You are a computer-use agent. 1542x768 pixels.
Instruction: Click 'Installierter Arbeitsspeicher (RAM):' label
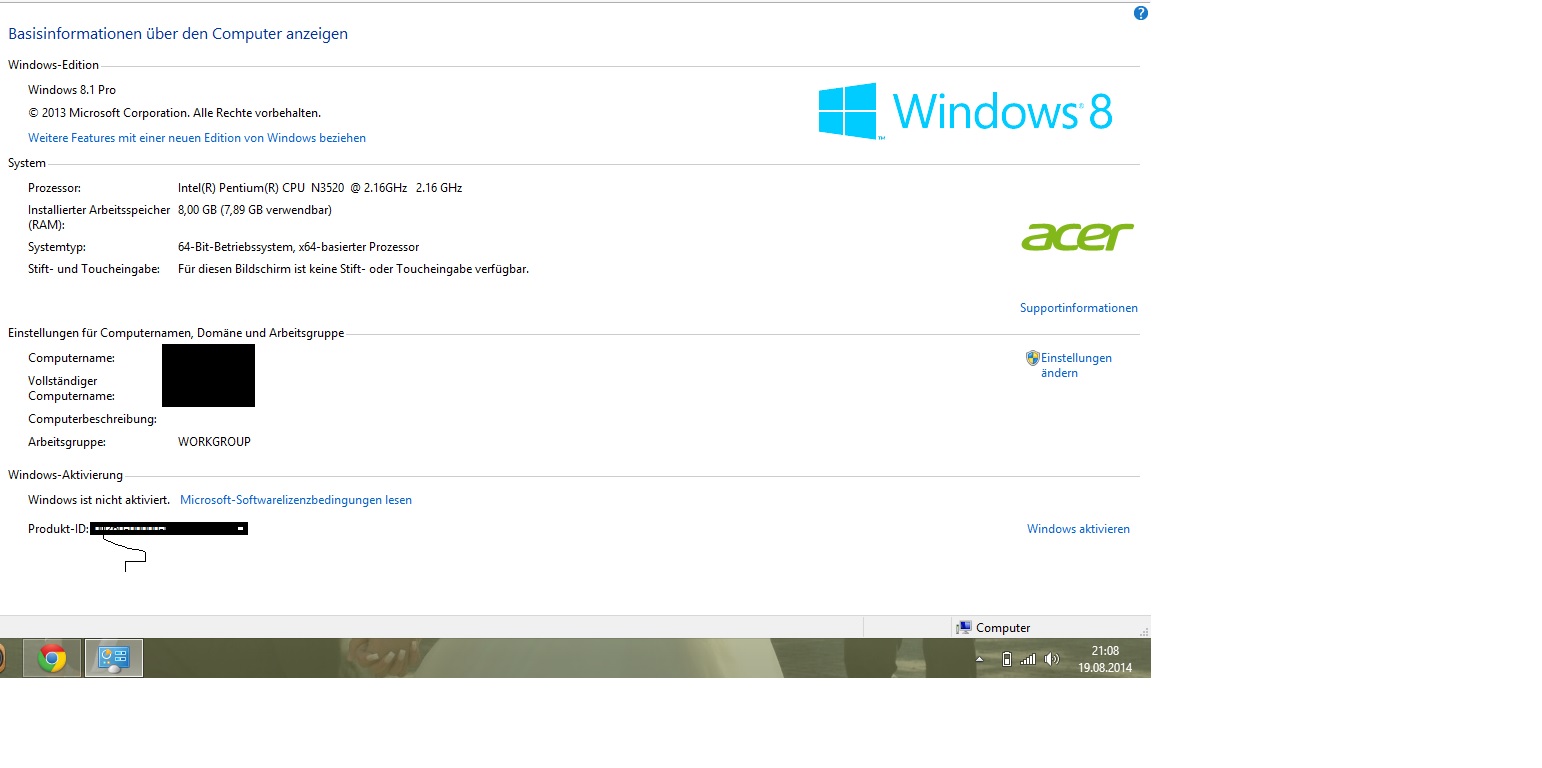pos(98,217)
